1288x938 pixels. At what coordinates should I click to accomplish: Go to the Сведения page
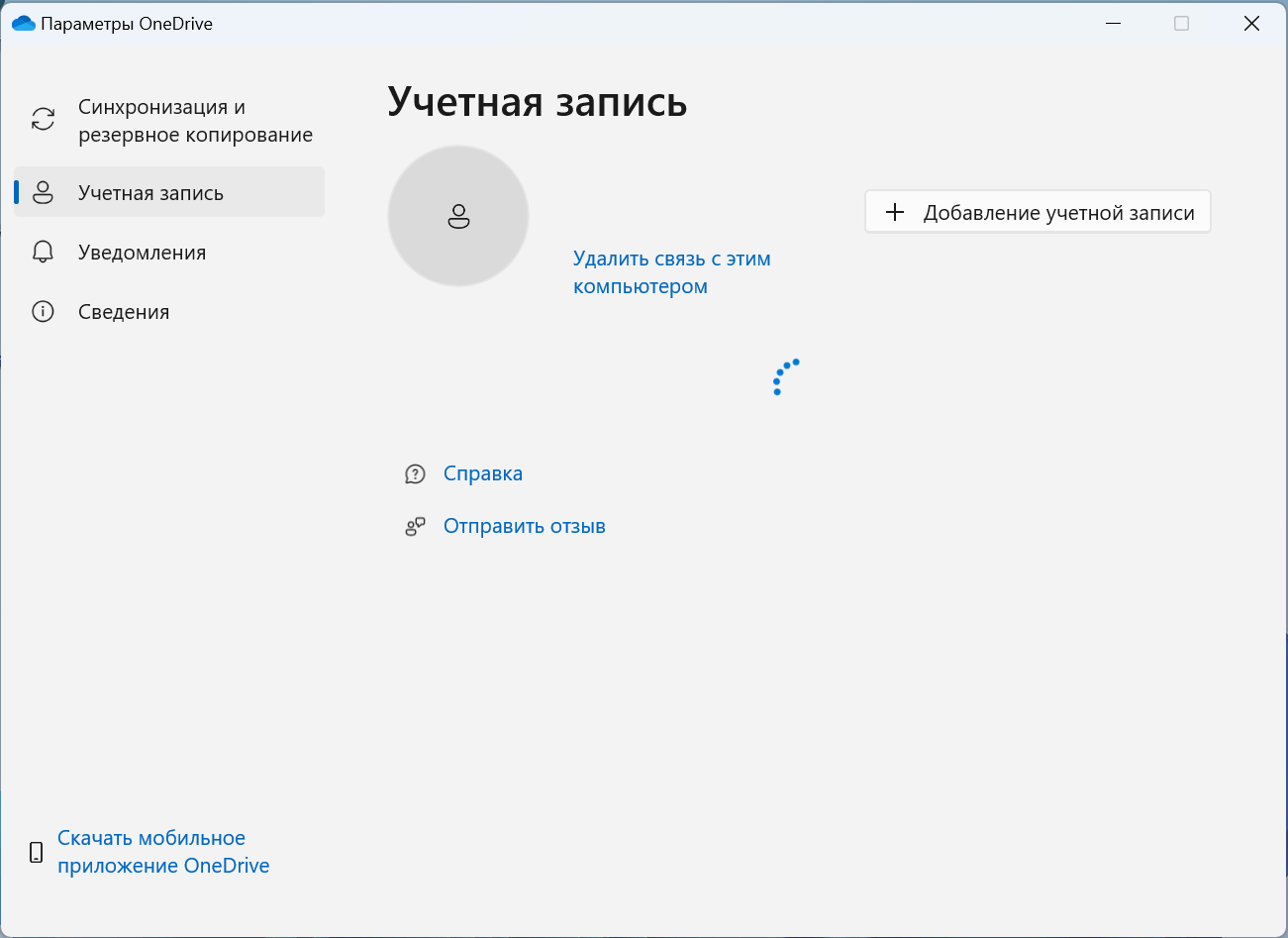click(x=169, y=311)
